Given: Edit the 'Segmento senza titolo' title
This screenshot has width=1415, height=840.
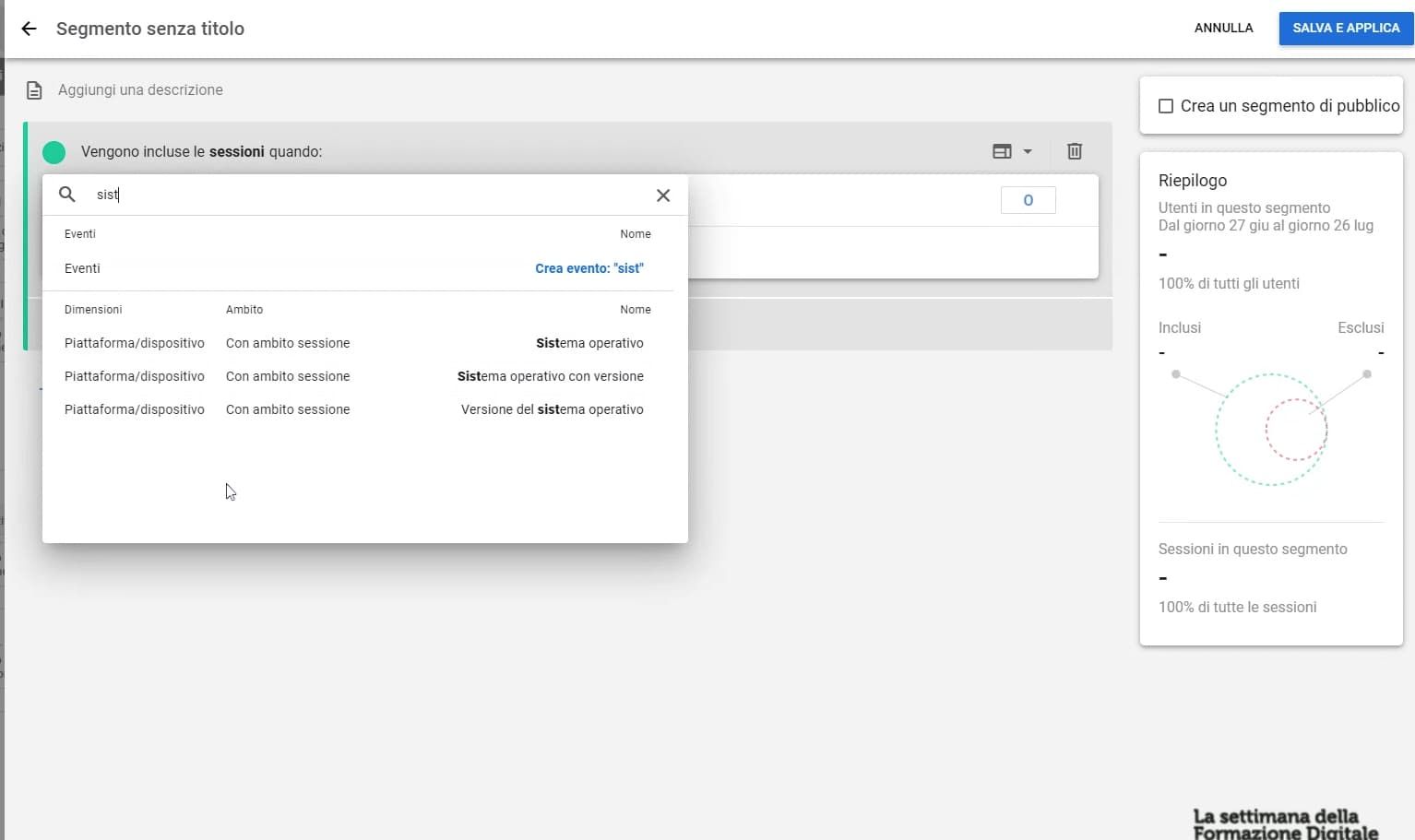Looking at the screenshot, I should tap(150, 29).
